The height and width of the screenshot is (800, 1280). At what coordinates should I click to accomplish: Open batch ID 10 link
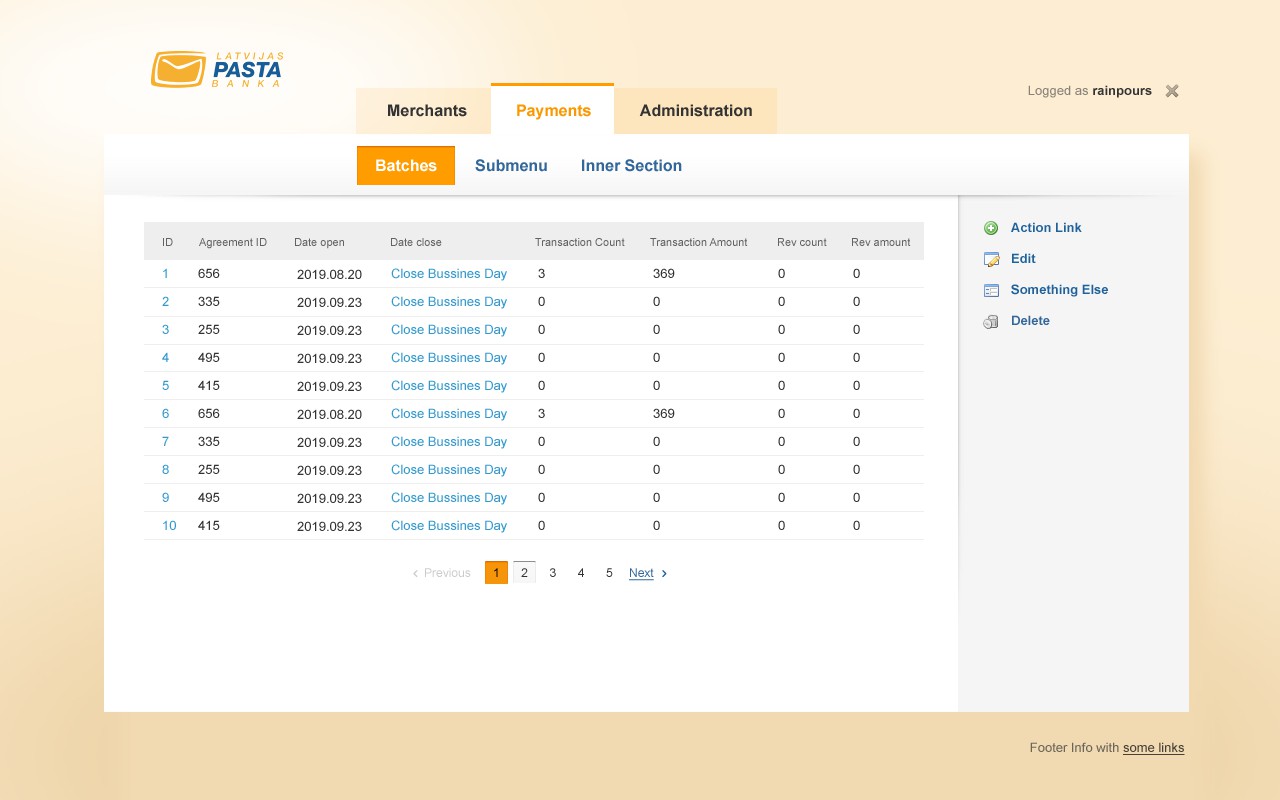(x=169, y=526)
